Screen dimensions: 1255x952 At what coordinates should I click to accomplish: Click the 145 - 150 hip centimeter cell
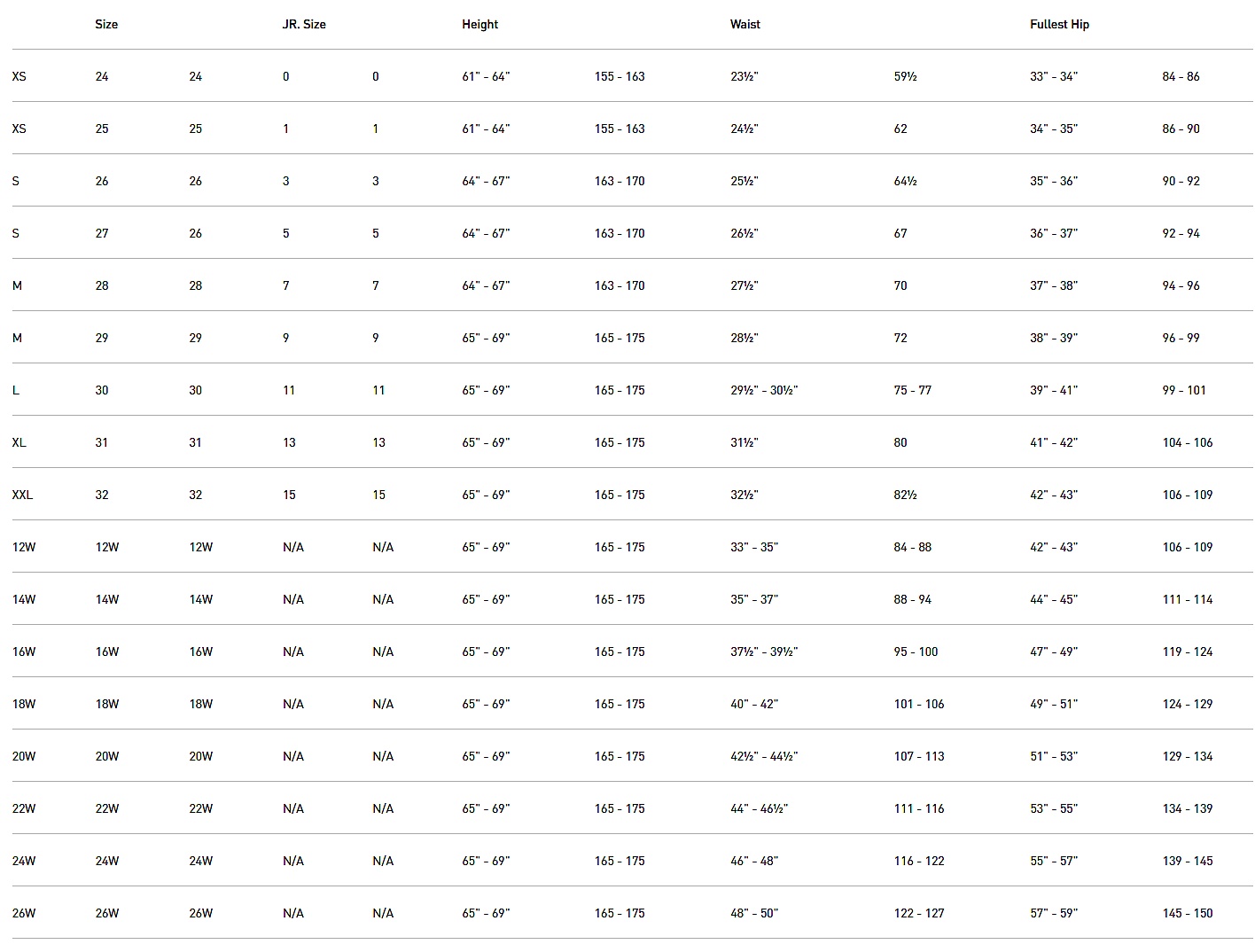click(x=1187, y=913)
